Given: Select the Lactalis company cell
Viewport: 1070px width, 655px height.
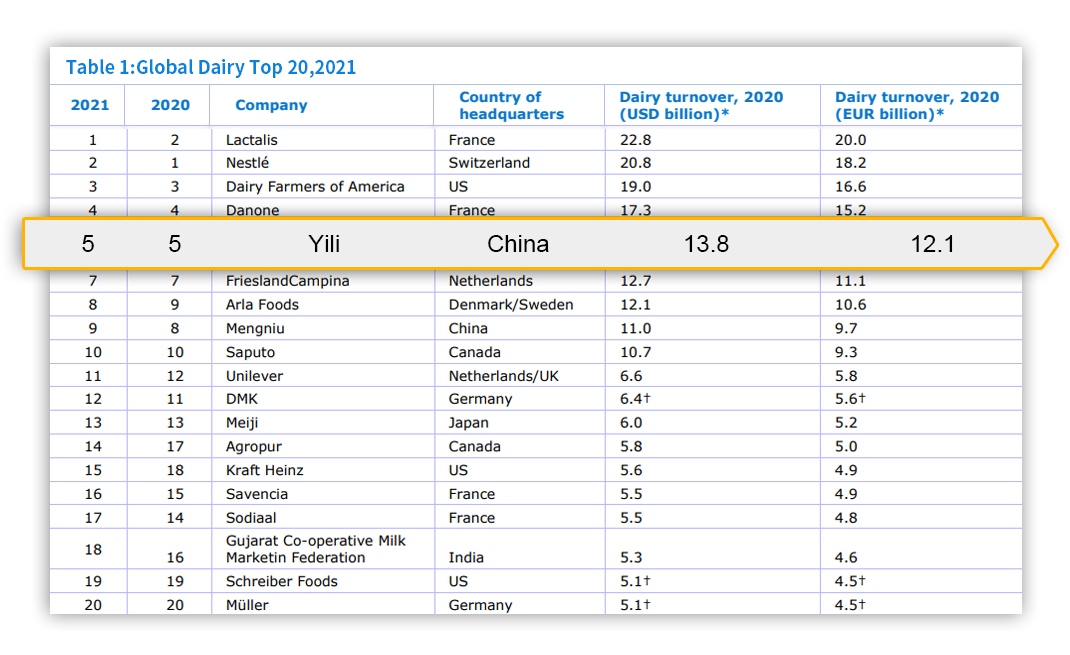Looking at the screenshot, I should pos(254,140).
